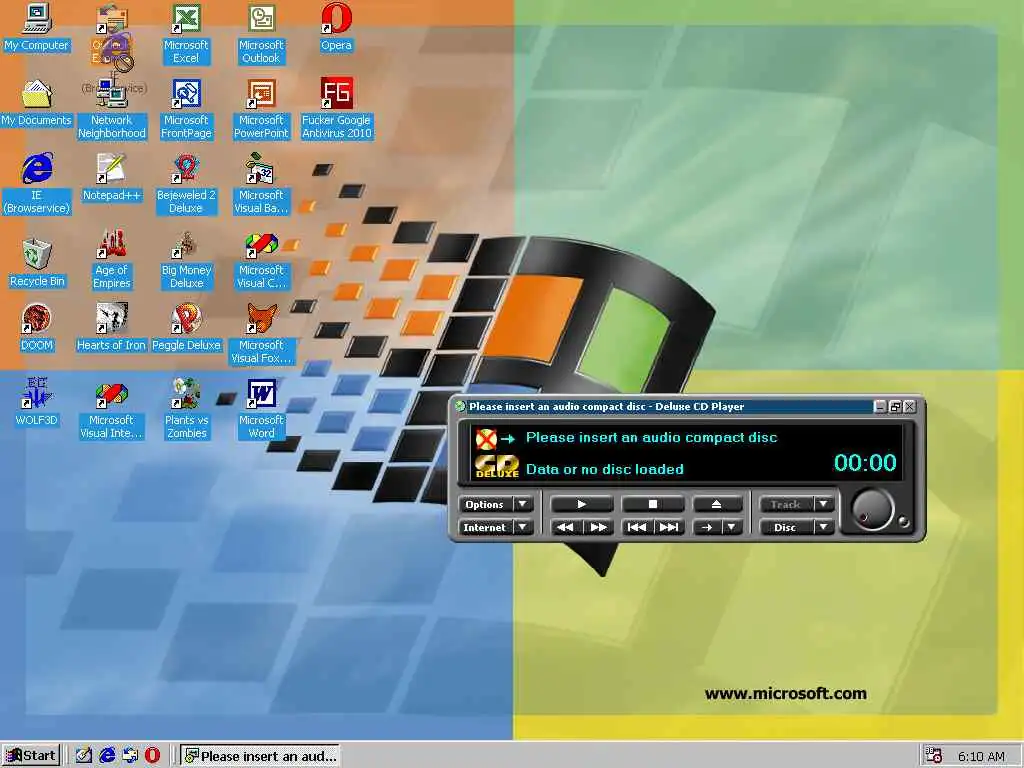This screenshot has width=1024, height=768.
Task: Select the Microsoft Visual Inte... icon
Action: coord(112,409)
